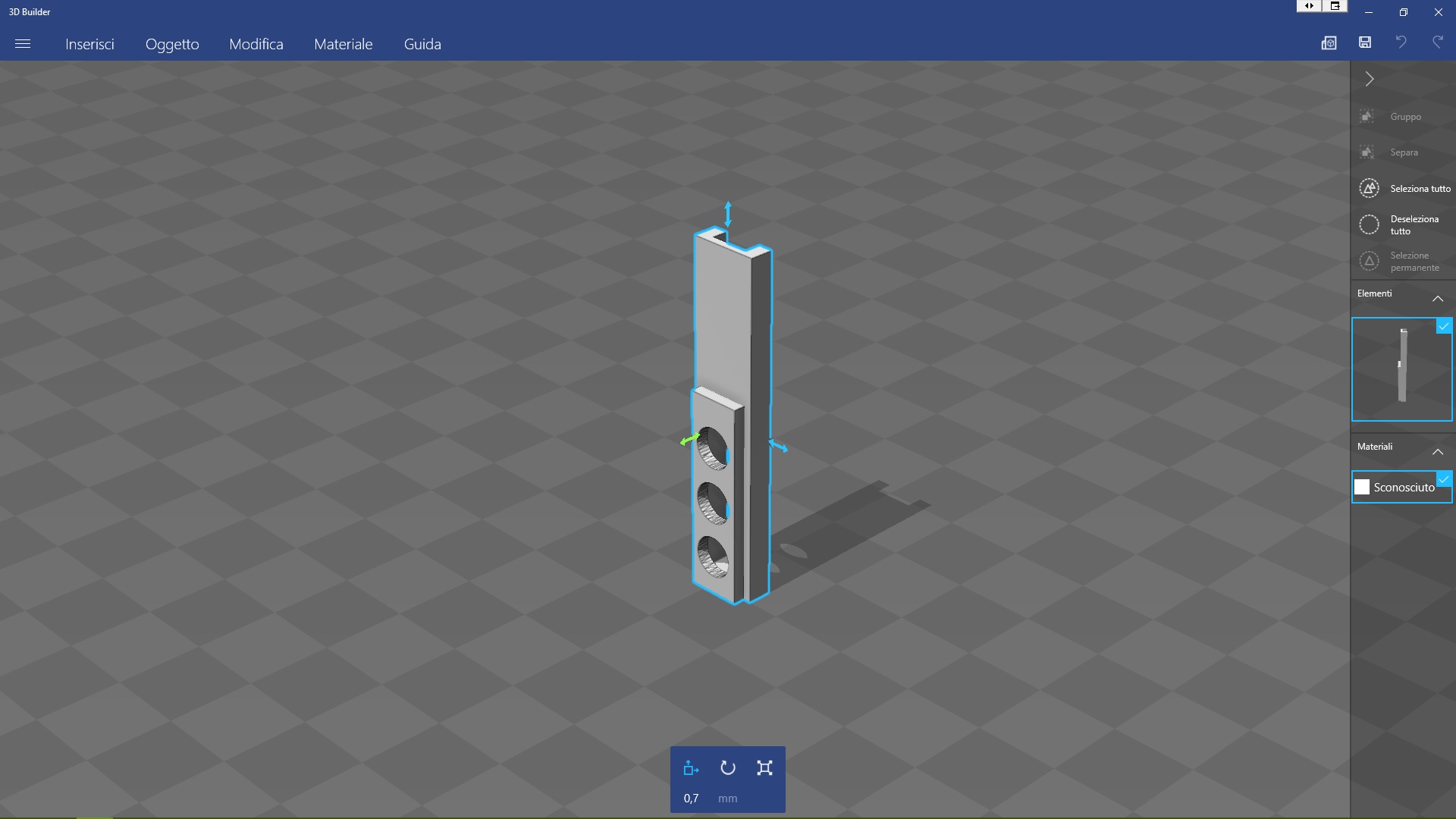This screenshot has height=819, width=1456.
Task: Open the hamburger navigation menu
Action: tap(23, 44)
